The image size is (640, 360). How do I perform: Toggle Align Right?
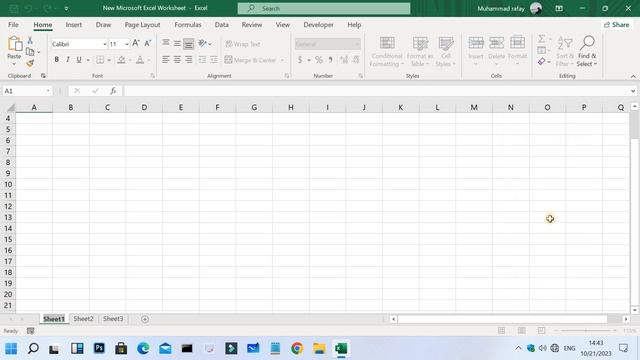pyautogui.click(x=189, y=60)
